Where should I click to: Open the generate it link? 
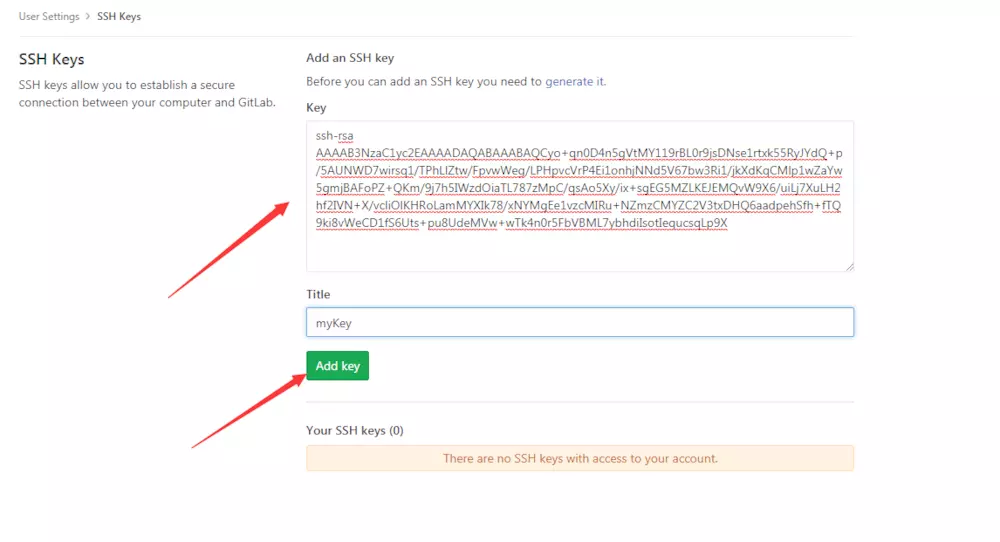click(574, 82)
